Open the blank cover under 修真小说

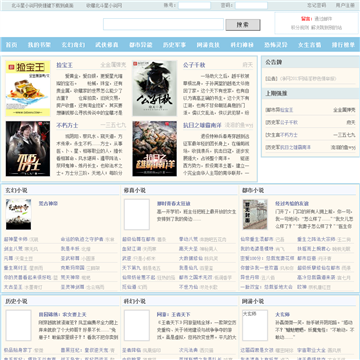pos(137,214)
